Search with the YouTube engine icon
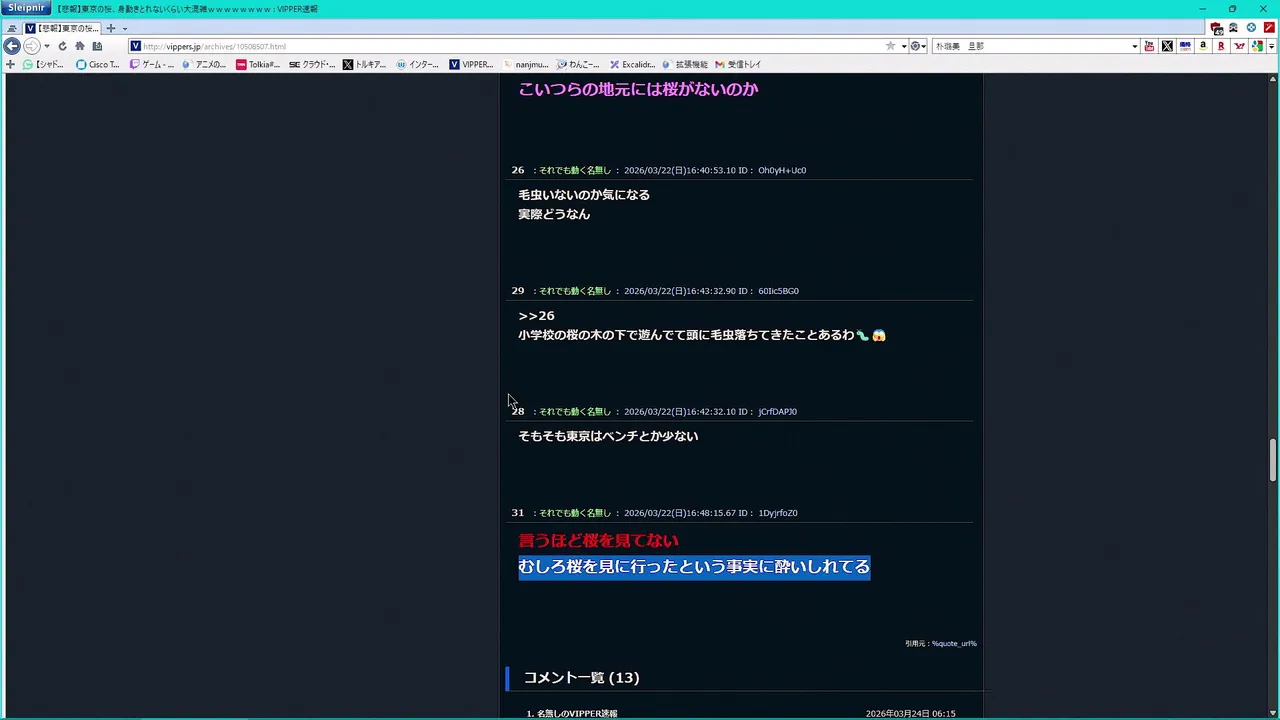1280x720 pixels. tap(1149, 46)
